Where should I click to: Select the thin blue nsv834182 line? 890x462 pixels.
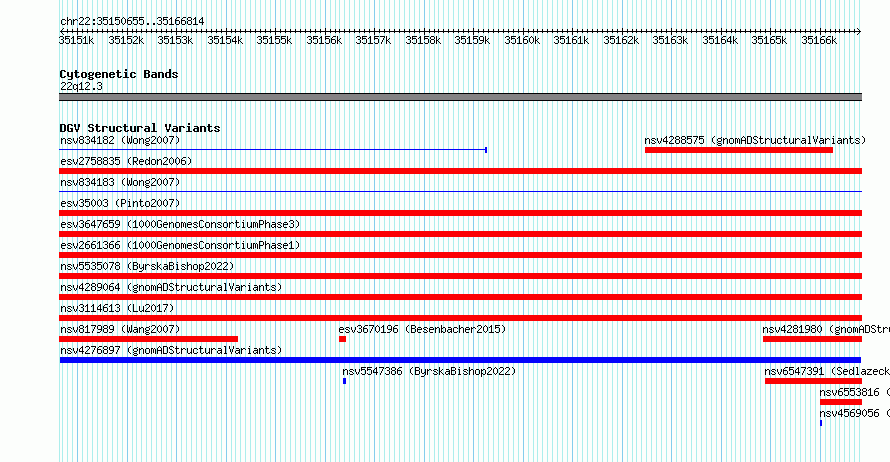[x=273, y=150]
